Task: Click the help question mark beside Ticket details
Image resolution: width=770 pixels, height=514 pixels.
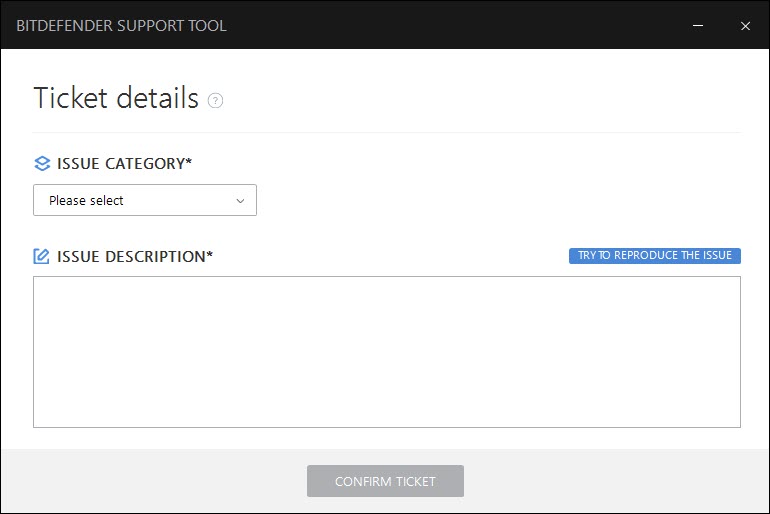Action: pyautogui.click(x=215, y=101)
